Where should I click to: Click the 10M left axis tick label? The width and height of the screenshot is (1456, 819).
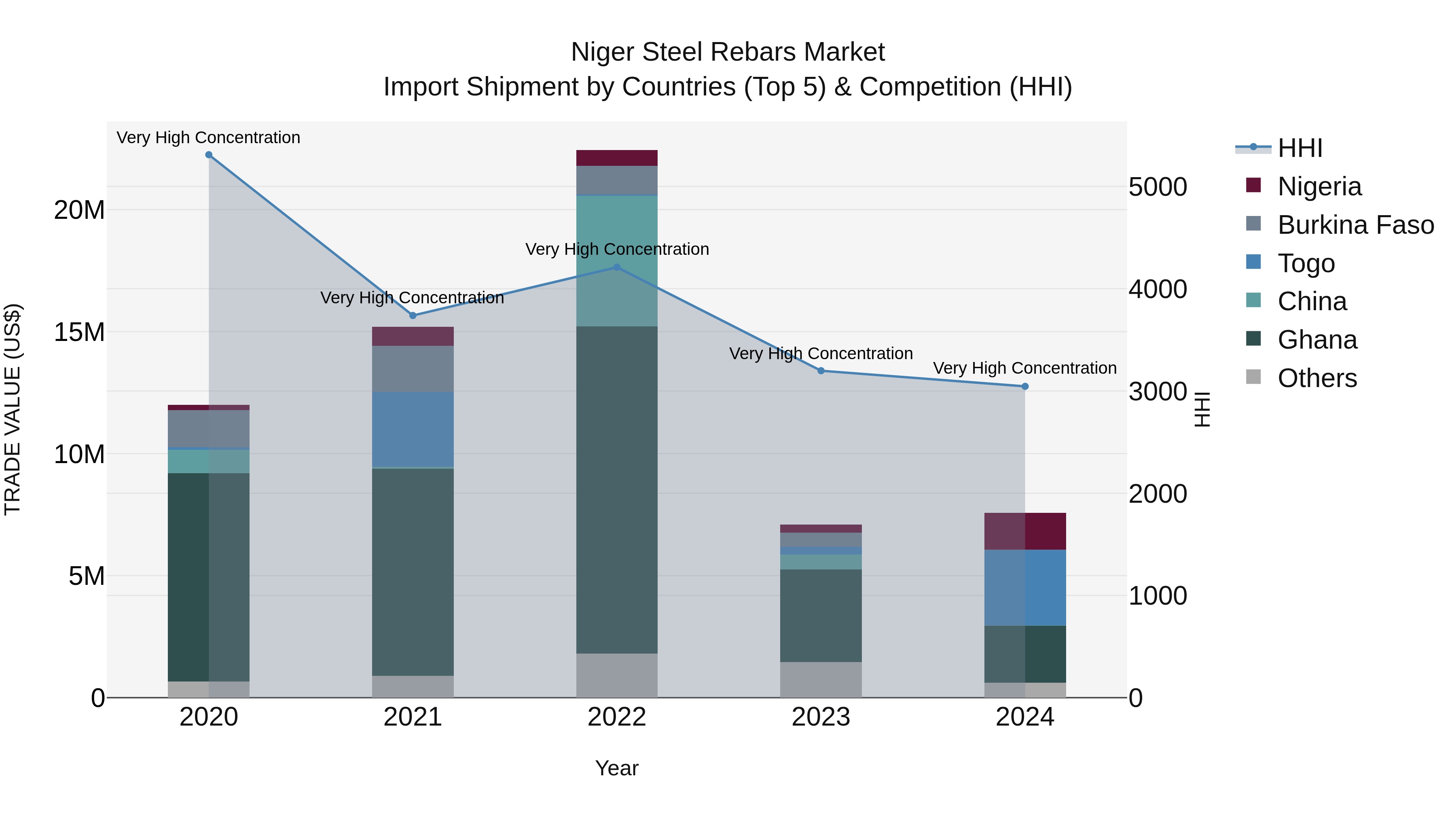79,455
